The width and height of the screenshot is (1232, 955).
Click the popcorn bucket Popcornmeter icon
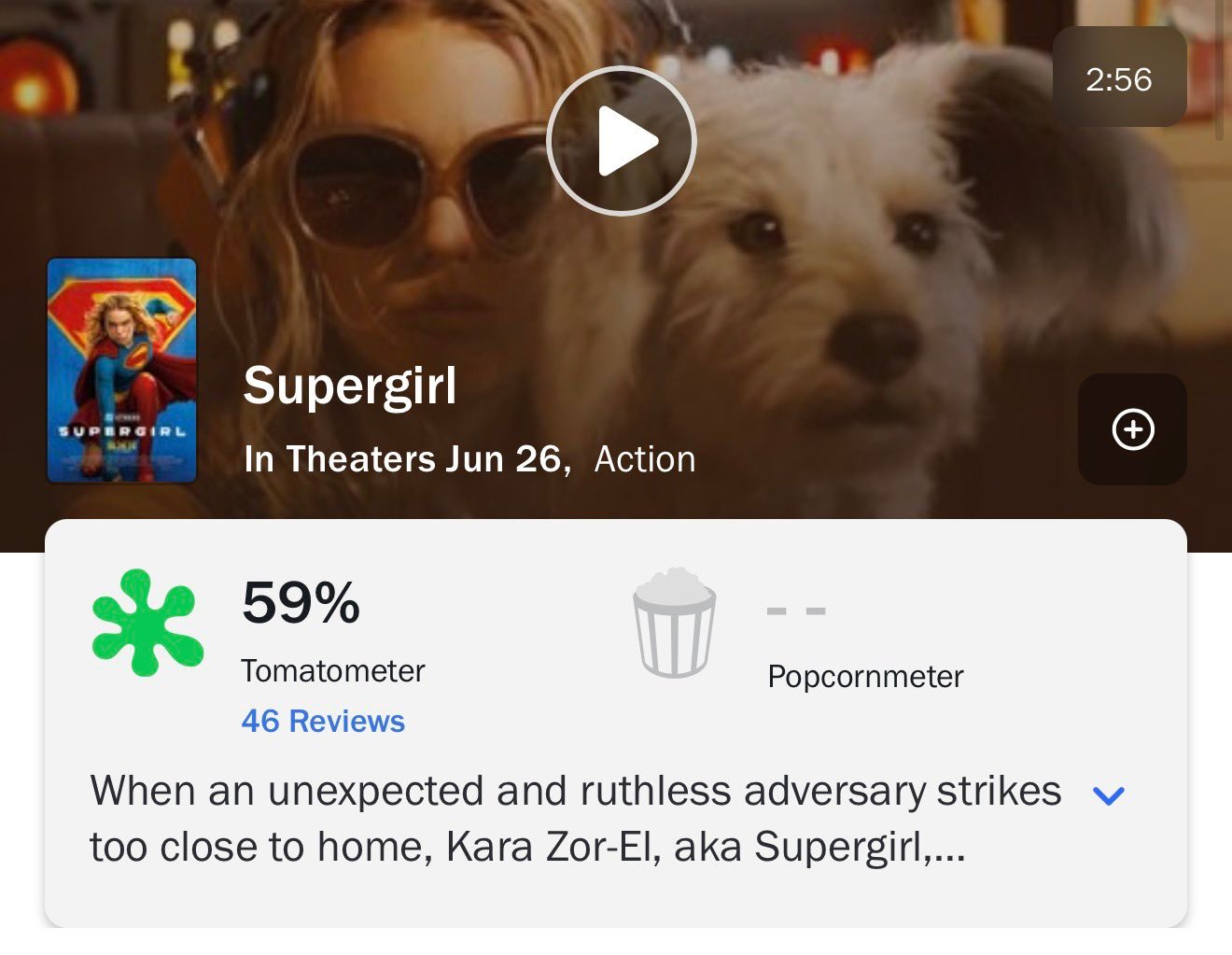[x=675, y=622]
